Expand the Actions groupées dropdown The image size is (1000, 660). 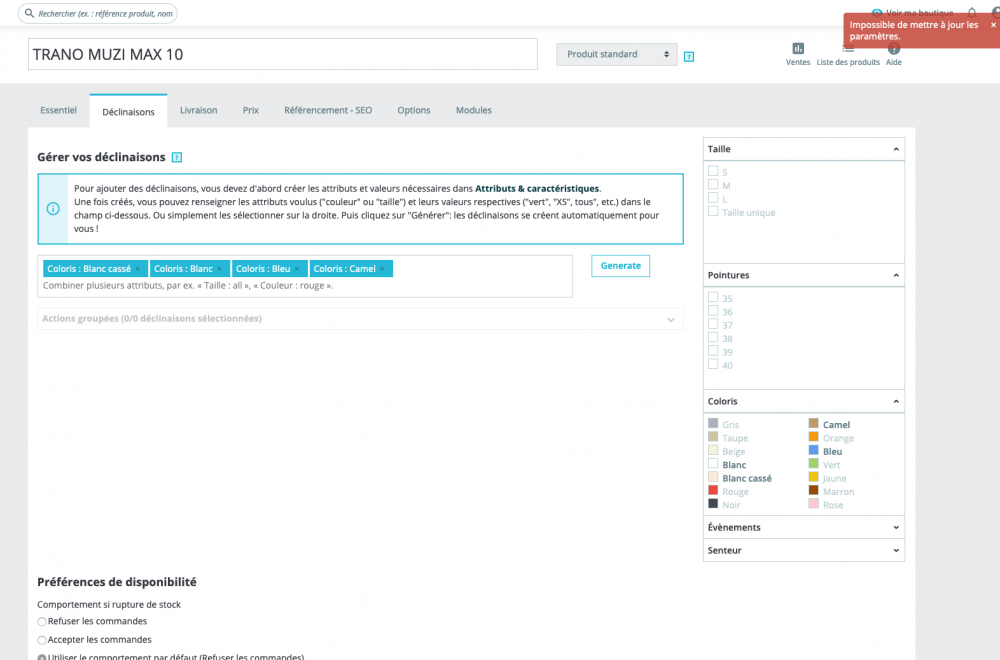(x=360, y=319)
